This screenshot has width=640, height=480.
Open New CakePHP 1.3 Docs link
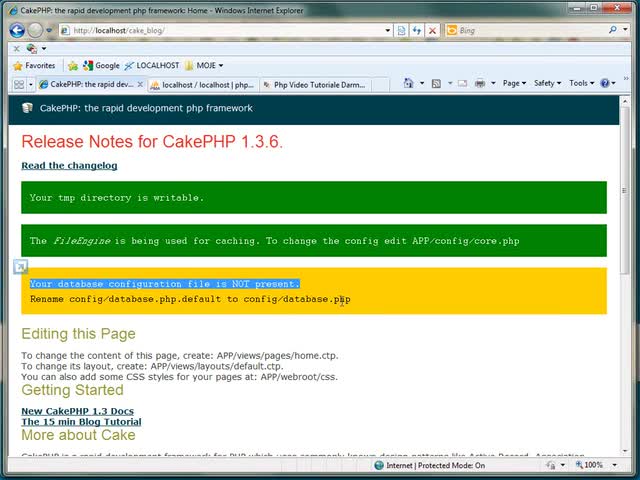click(78, 411)
